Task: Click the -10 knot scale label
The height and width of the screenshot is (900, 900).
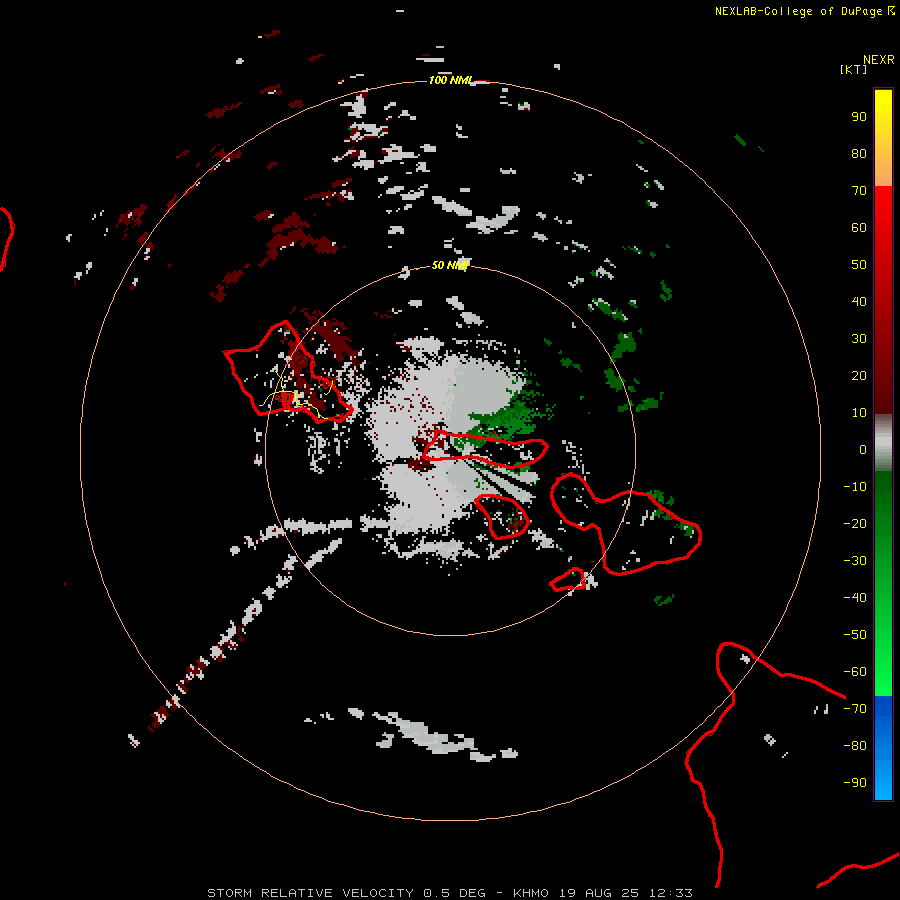Action: pos(855,487)
